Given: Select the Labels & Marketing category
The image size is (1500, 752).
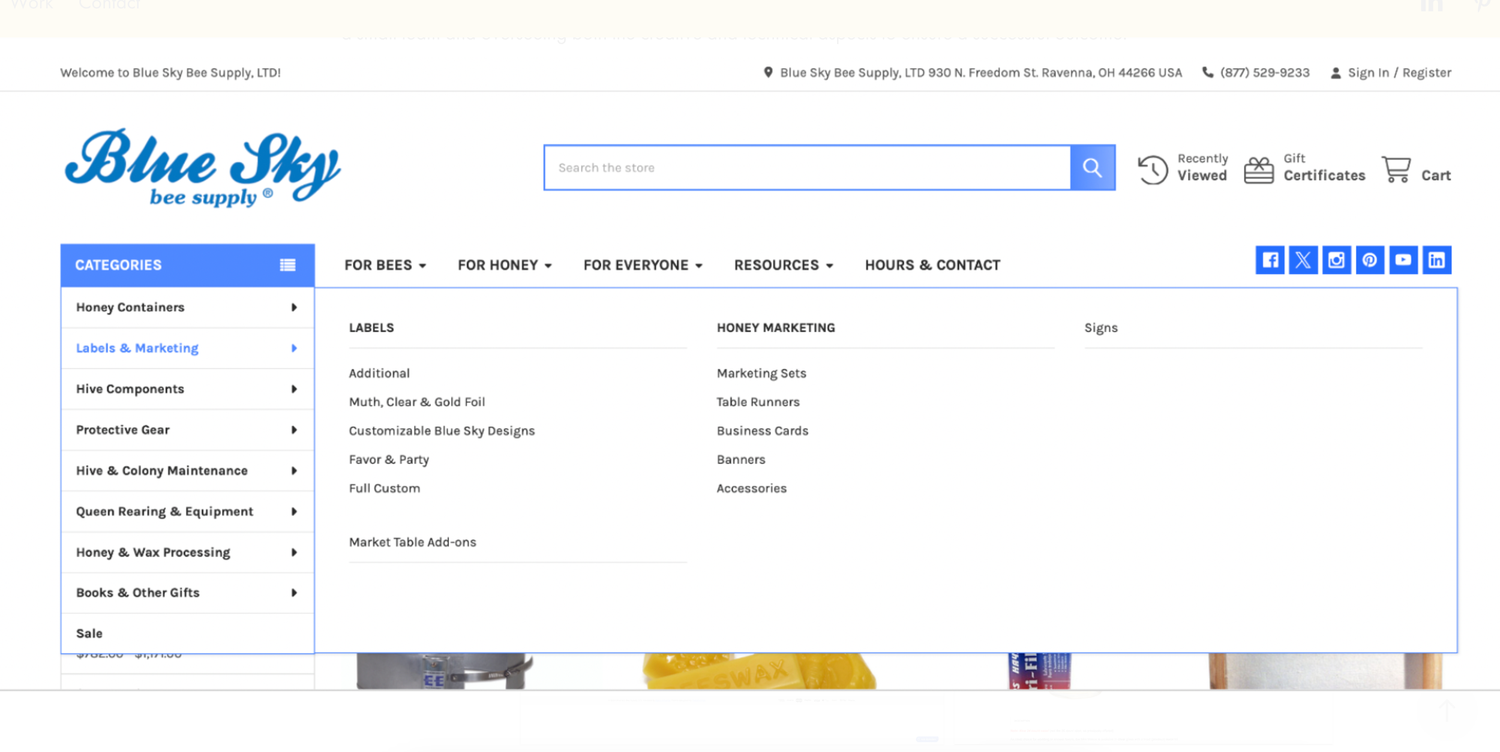Looking at the screenshot, I should 137,348.
